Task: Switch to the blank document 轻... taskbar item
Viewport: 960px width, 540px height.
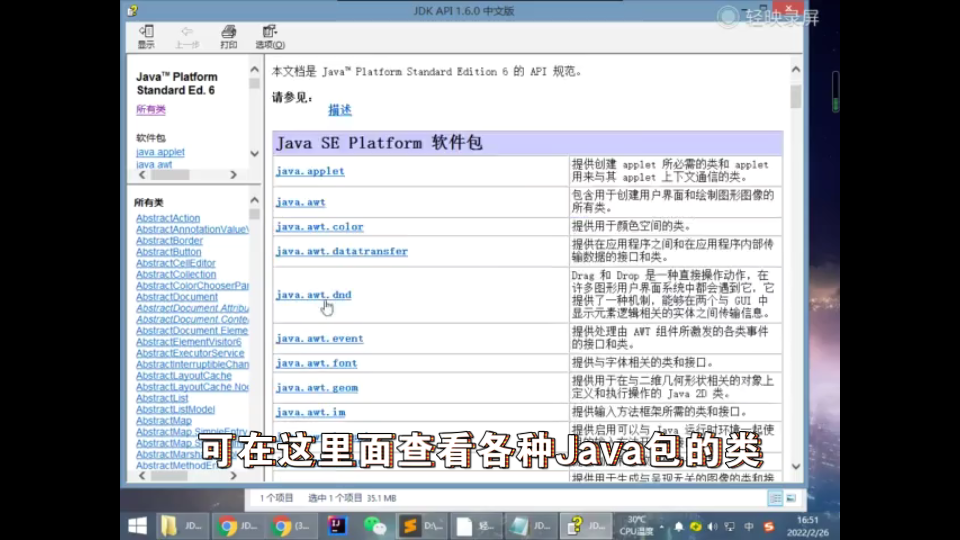Action: [475, 526]
